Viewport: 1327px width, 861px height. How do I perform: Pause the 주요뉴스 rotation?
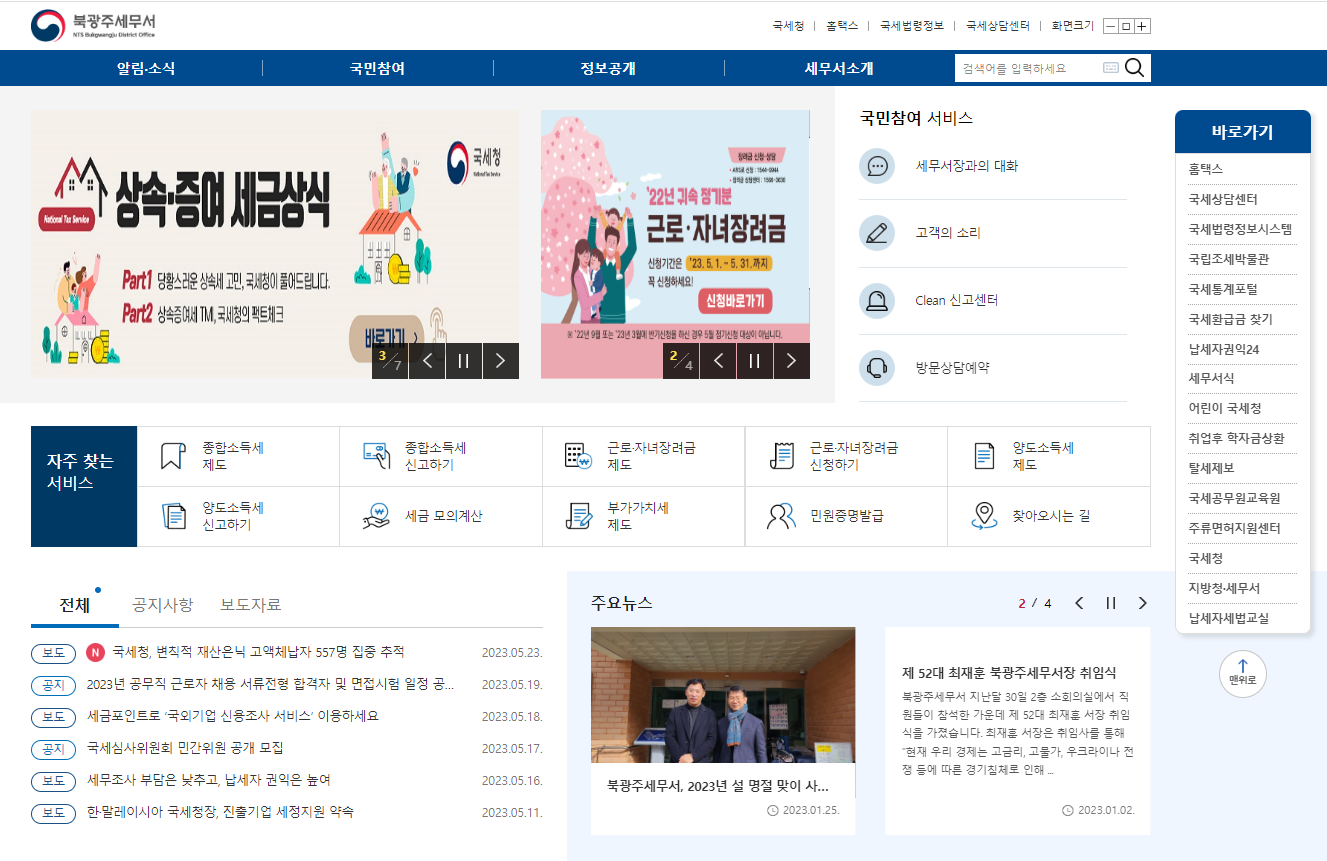1111,603
